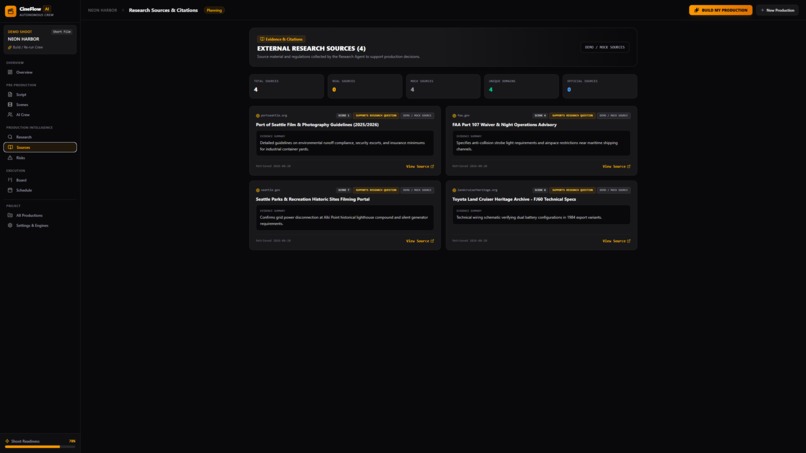Click the Short Film tag in project card
Screen dimensions: 806x453
pyautogui.click(x=62, y=32)
